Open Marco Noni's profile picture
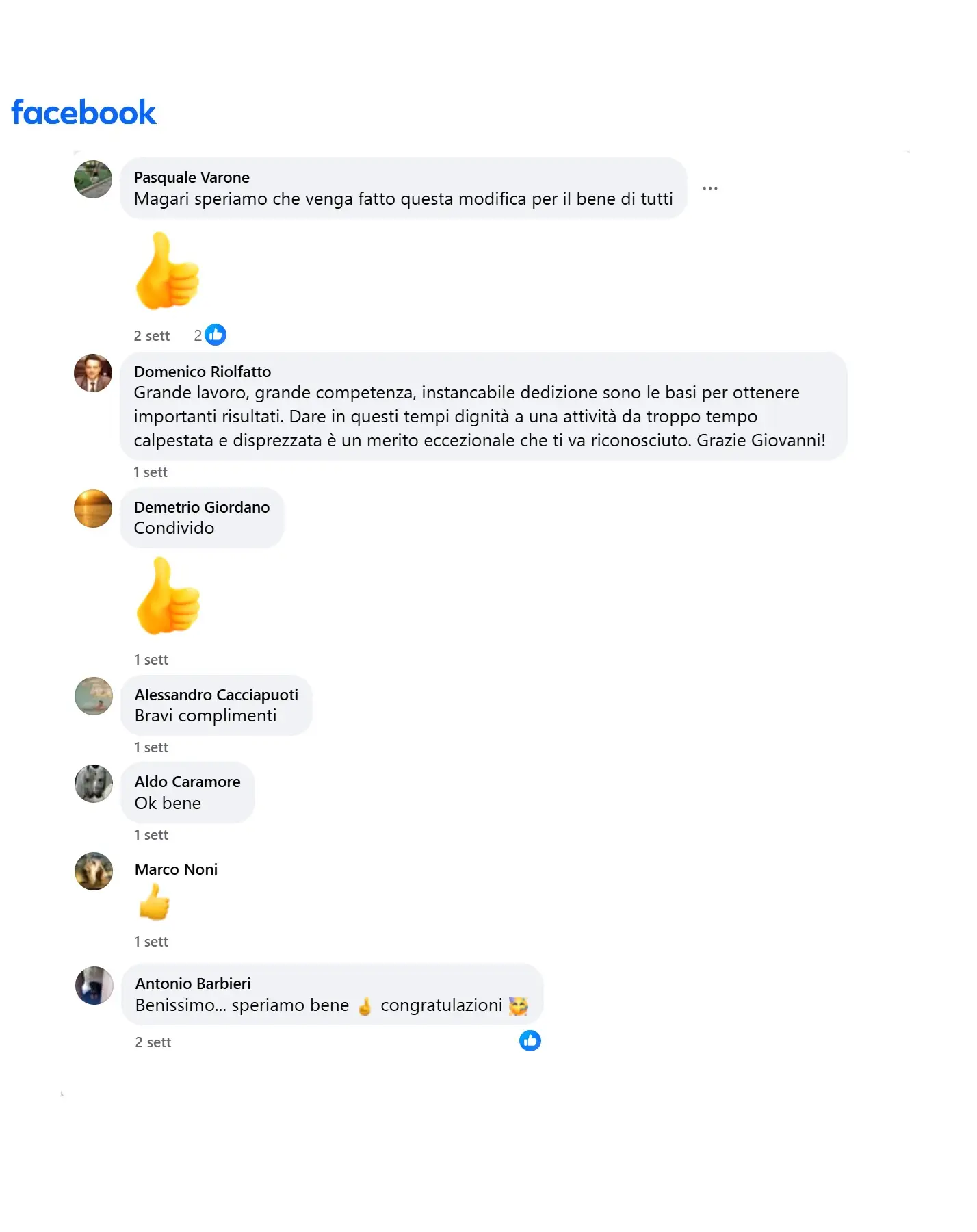Viewport: 977px width, 1232px height. tap(94, 871)
